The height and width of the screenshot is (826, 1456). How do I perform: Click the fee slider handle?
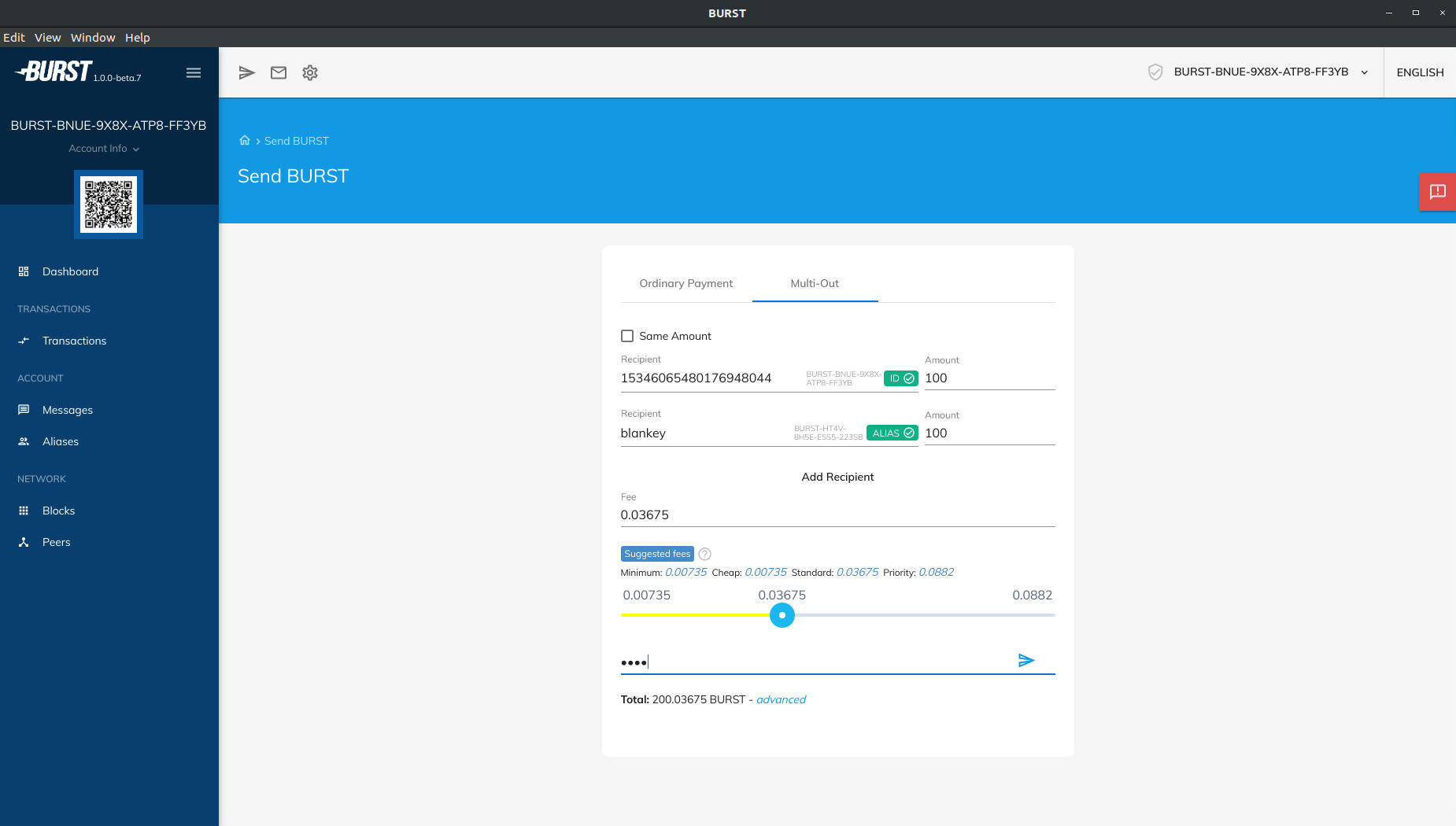coord(782,615)
